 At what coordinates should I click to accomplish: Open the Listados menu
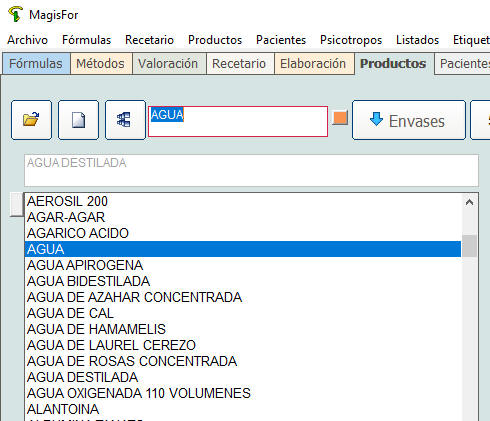coord(417,40)
